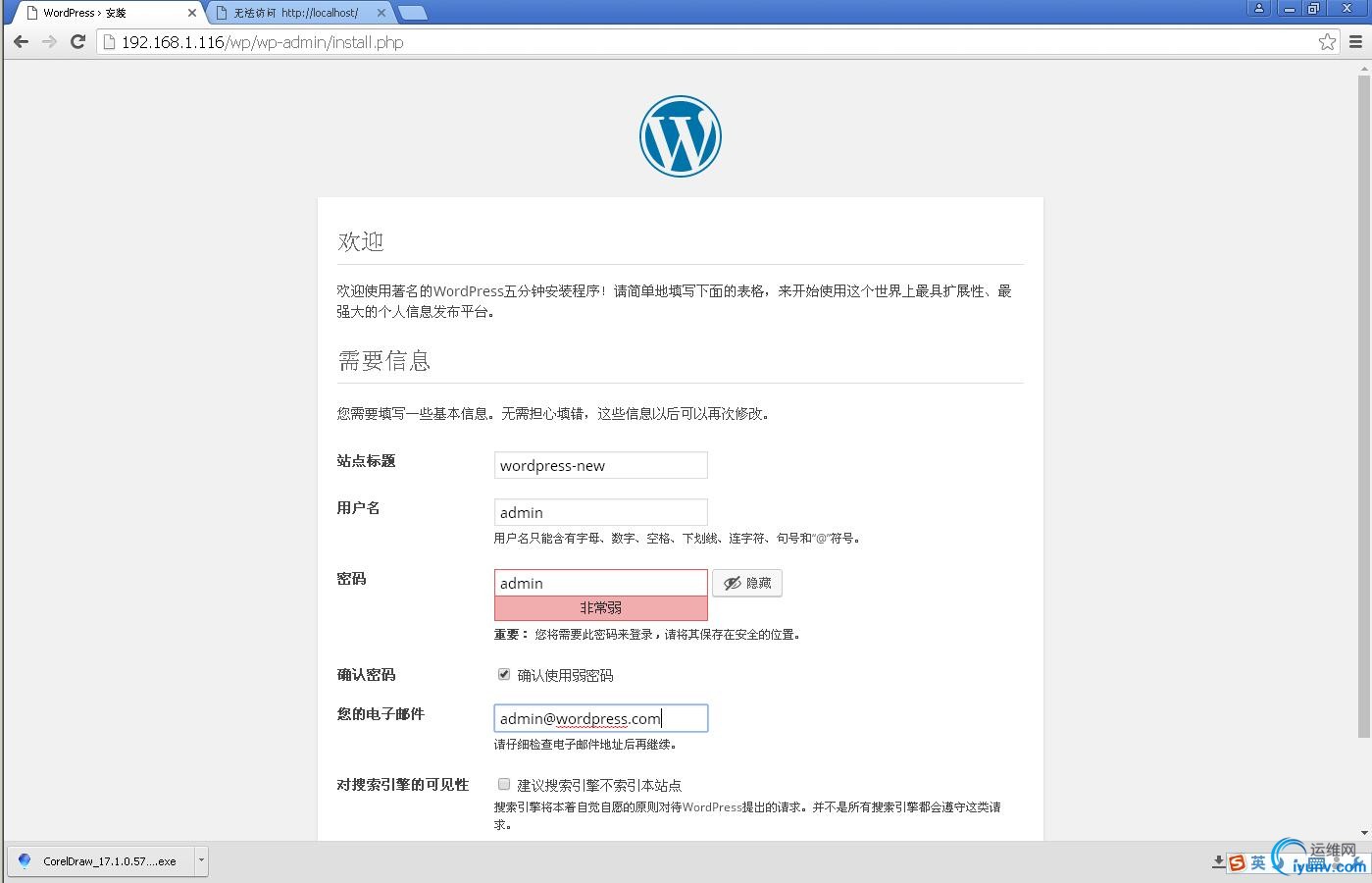Bookmark this page with the star icon

click(1327, 42)
